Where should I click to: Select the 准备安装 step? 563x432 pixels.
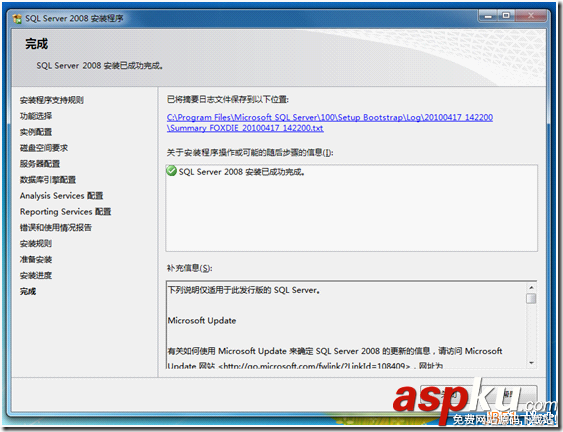36,259
